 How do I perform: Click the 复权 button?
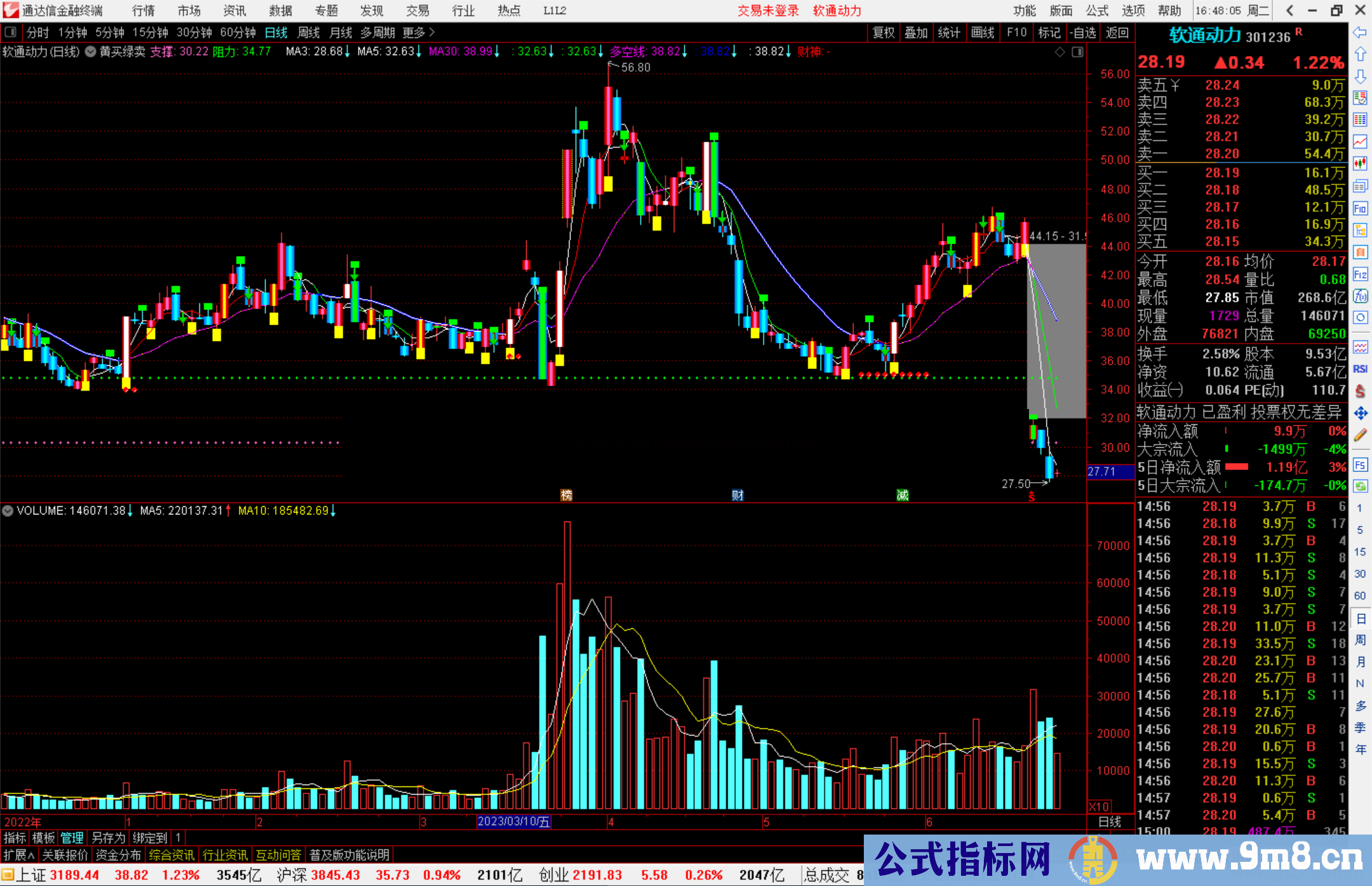(884, 32)
